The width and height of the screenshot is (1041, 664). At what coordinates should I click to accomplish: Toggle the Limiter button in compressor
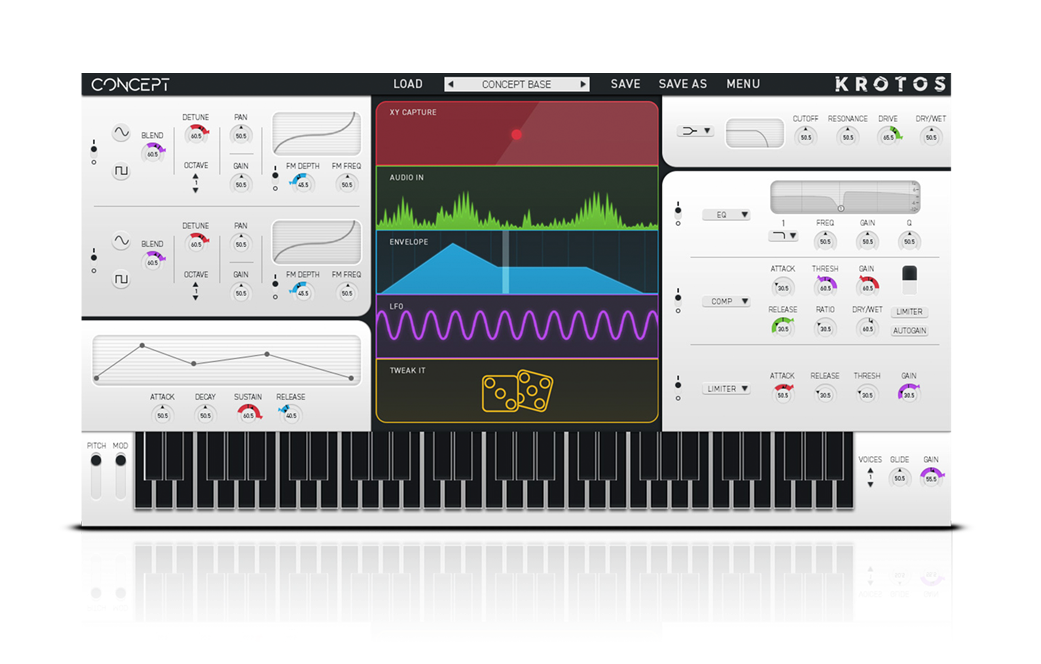(x=909, y=311)
